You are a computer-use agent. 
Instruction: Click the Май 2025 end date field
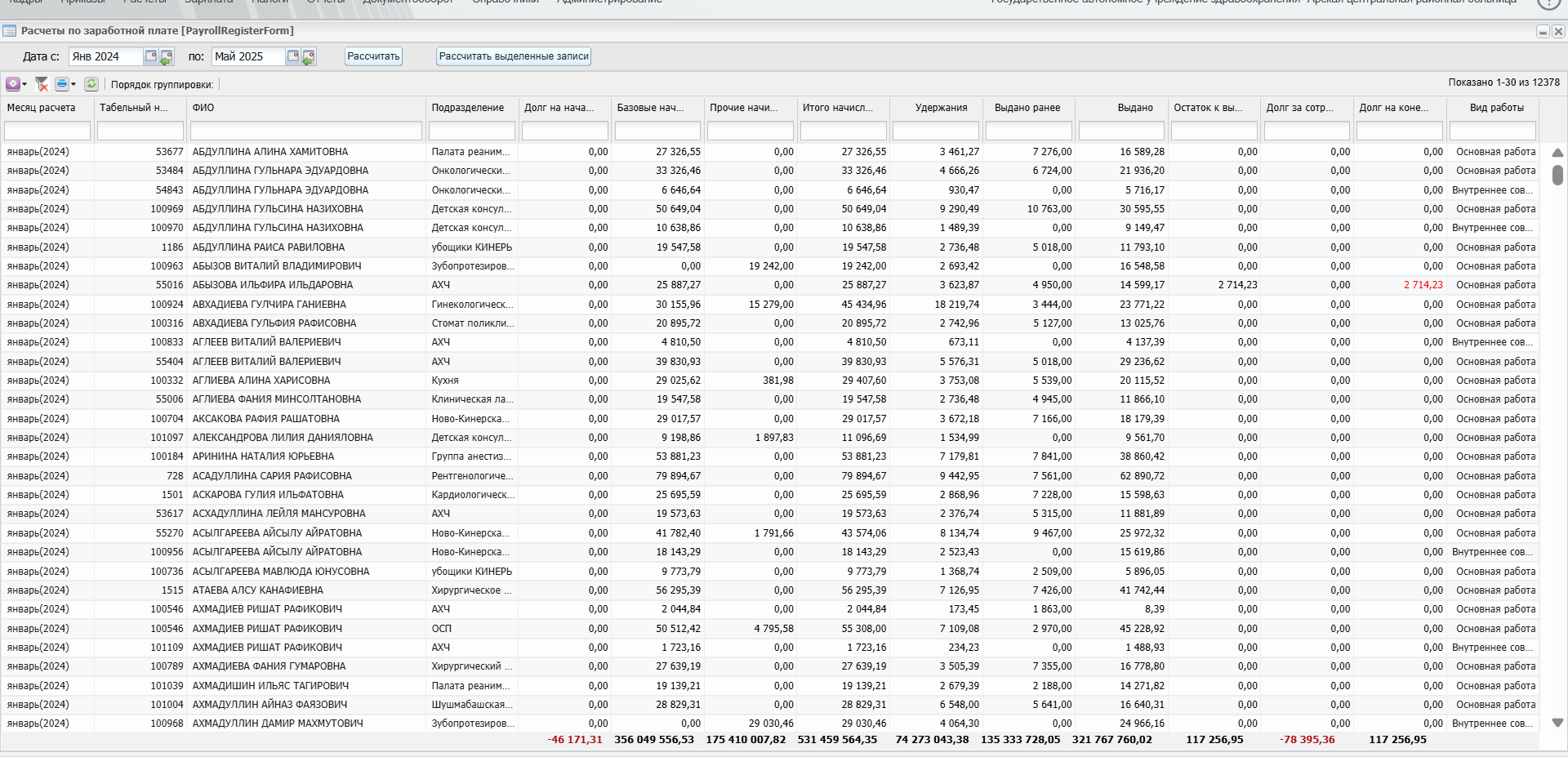pos(248,56)
